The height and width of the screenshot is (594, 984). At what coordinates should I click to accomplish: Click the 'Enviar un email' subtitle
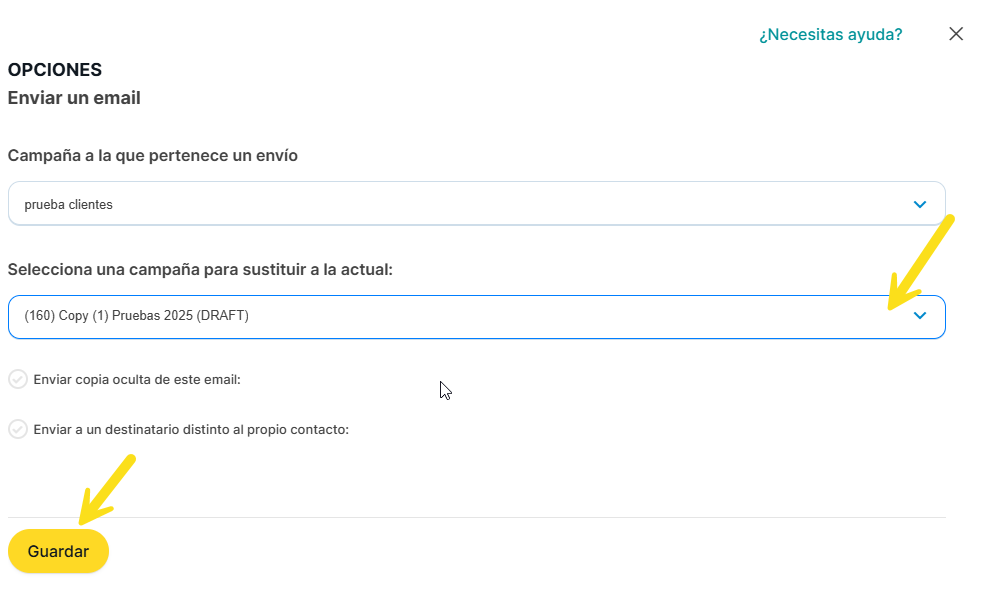[74, 98]
